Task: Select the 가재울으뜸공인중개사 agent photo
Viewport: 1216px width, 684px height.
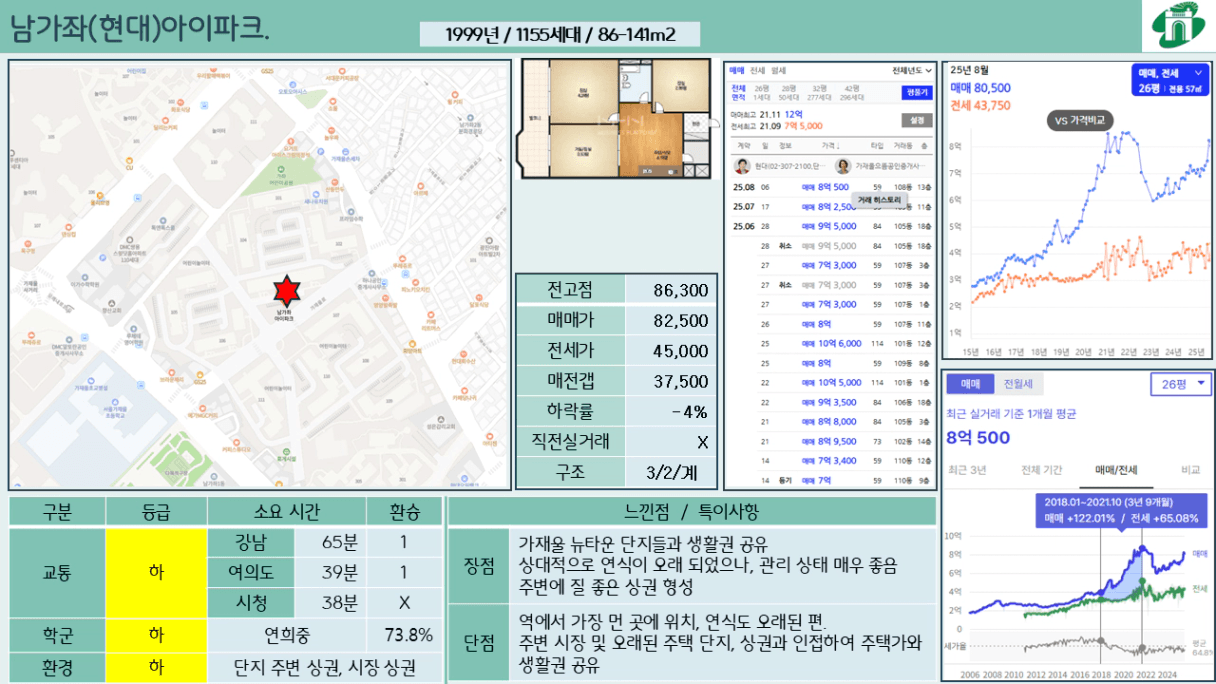Action: click(843, 166)
